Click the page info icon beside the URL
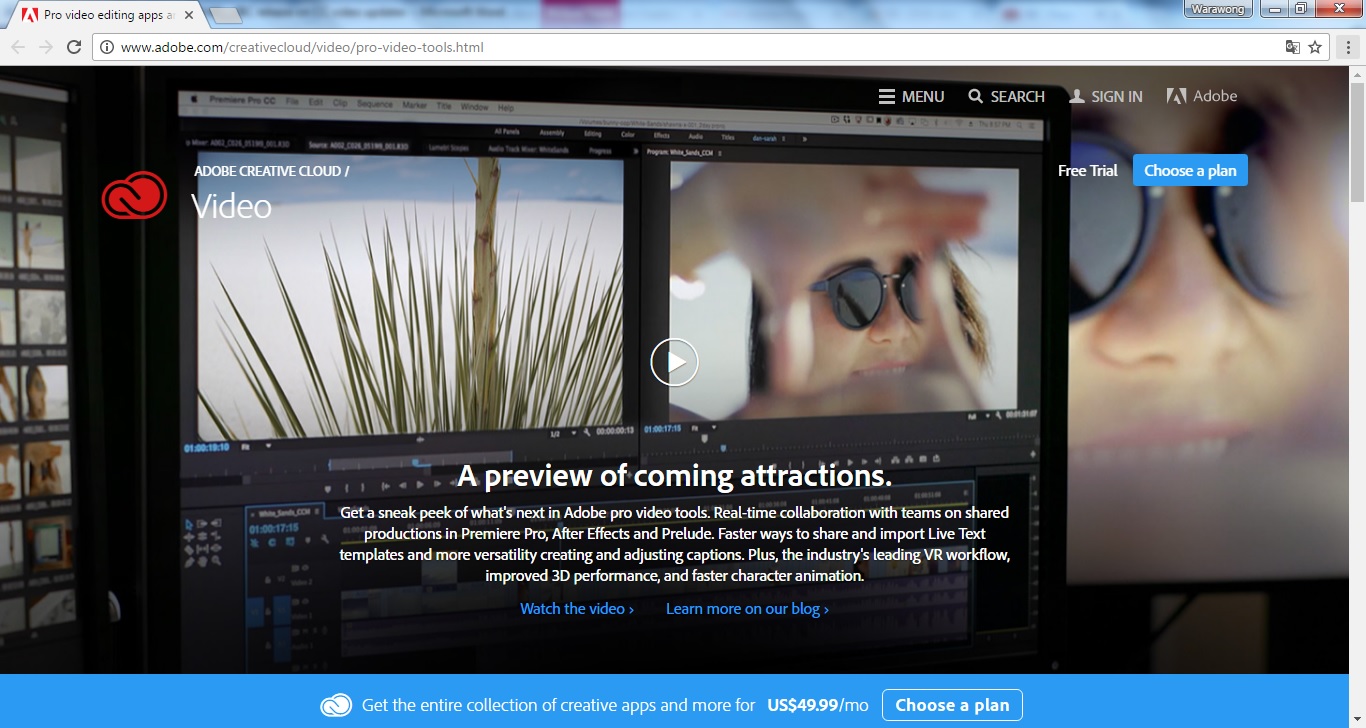1366x728 pixels. point(106,46)
